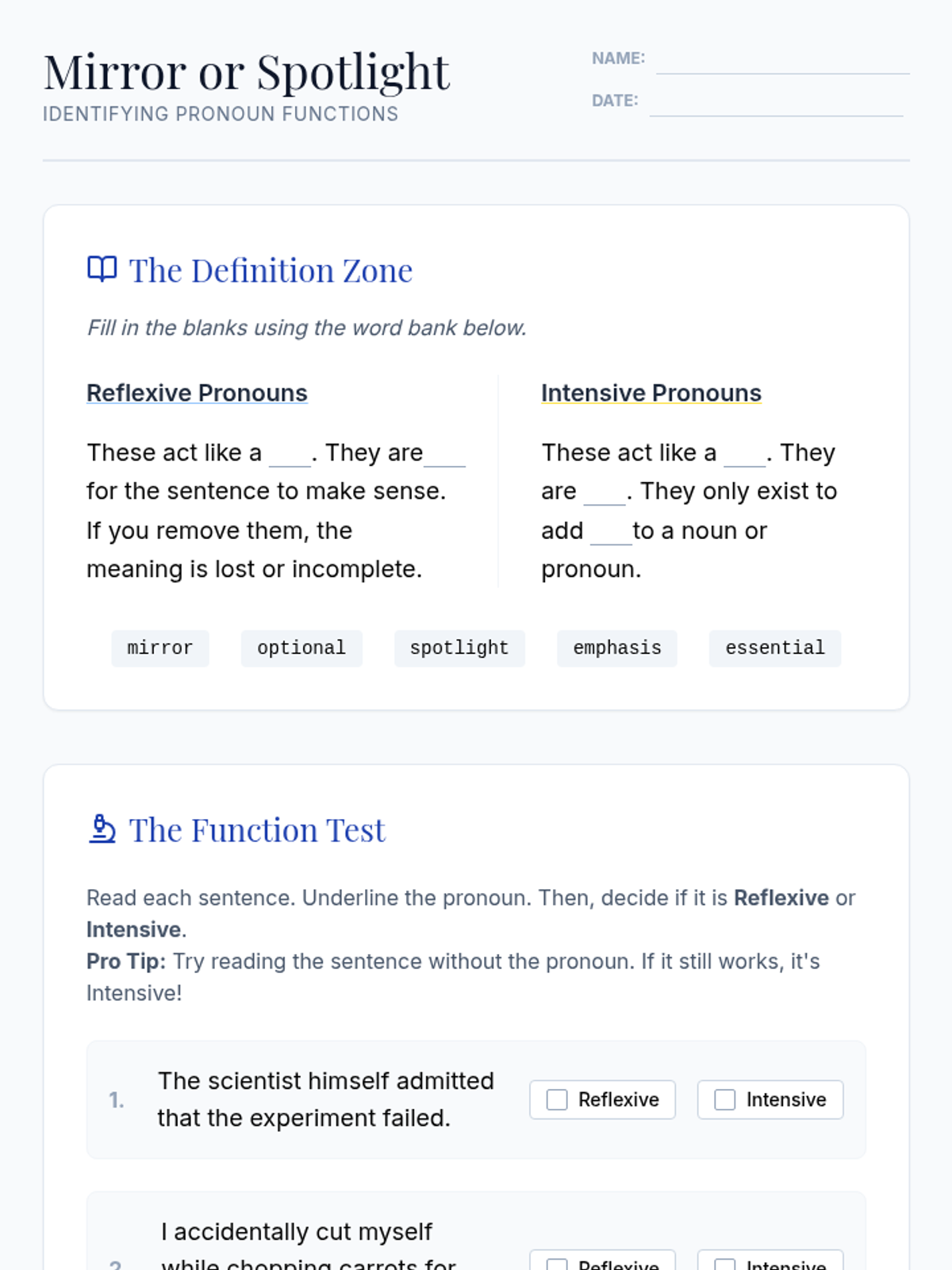
Task: Choose the 'emphasis' word bank chip
Action: tap(617, 648)
